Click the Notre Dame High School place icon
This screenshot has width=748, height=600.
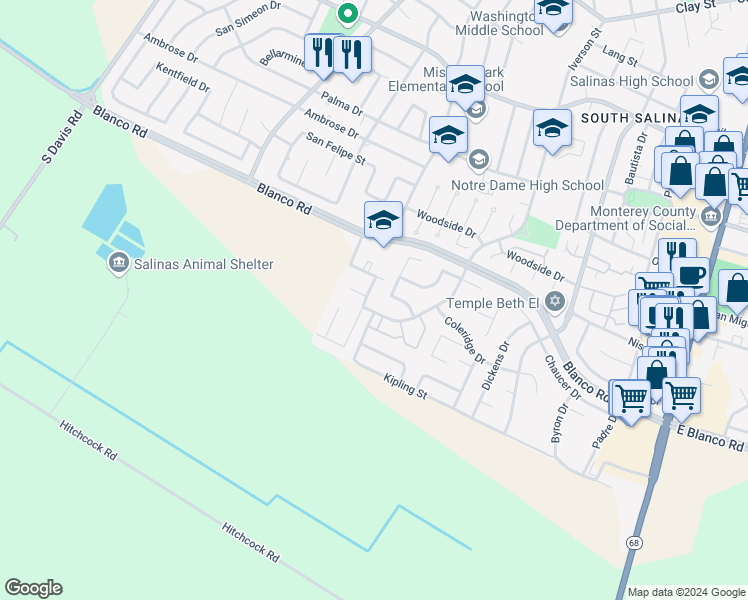tap(478, 159)
